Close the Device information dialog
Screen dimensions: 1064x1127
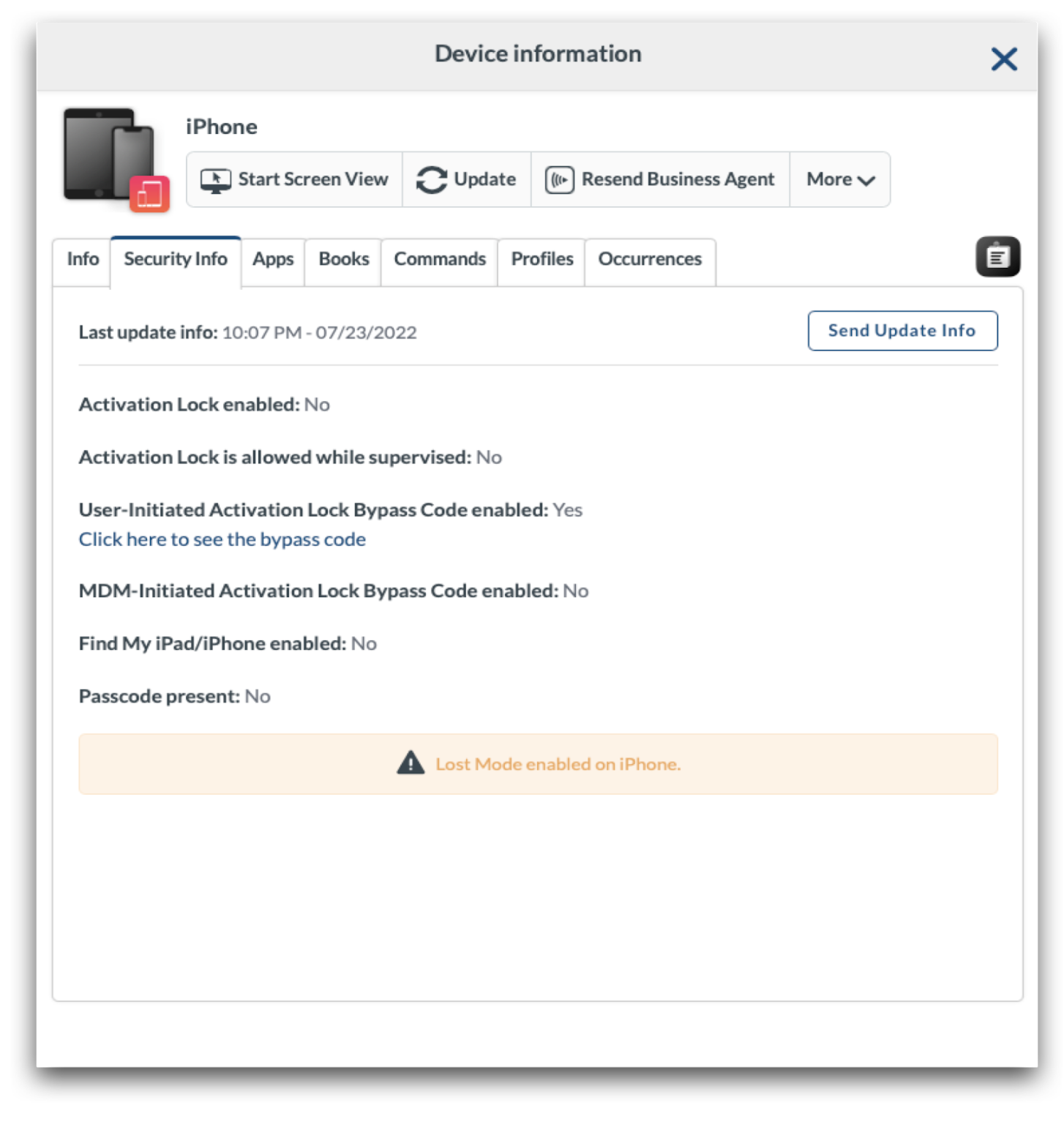tap(1003, 59)
